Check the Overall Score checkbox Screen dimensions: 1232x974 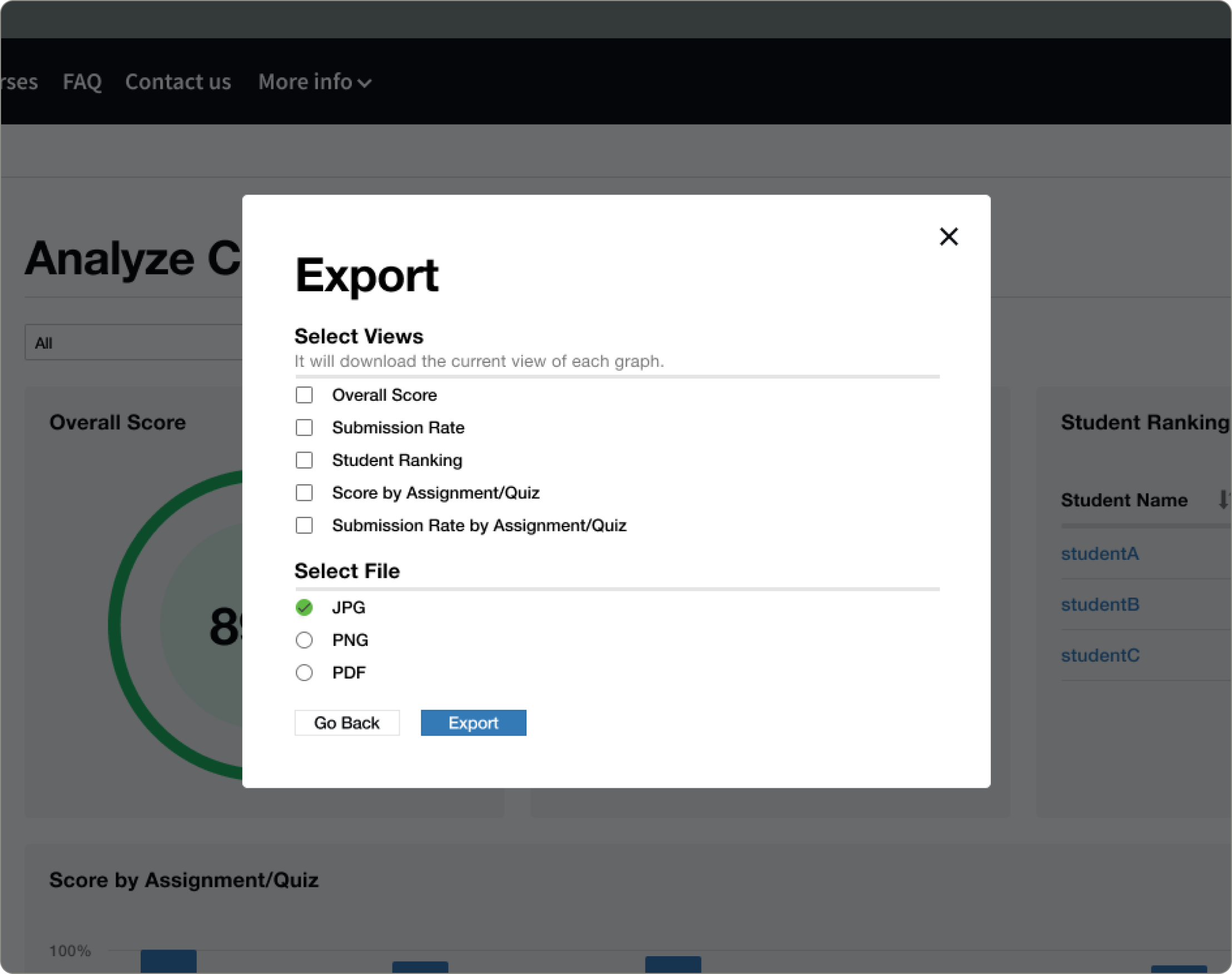(x=304, y=395)
